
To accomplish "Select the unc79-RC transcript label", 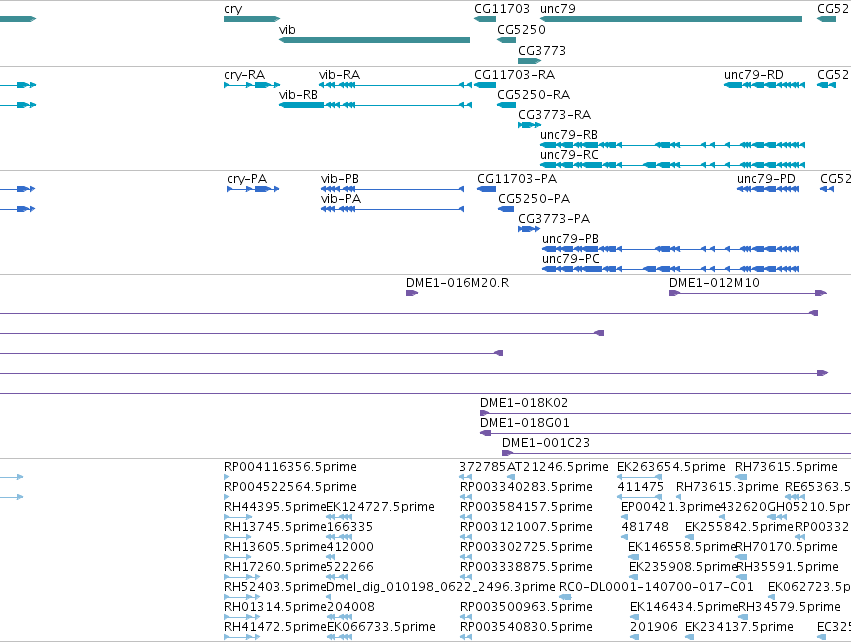I will click(x=569, y=155).
